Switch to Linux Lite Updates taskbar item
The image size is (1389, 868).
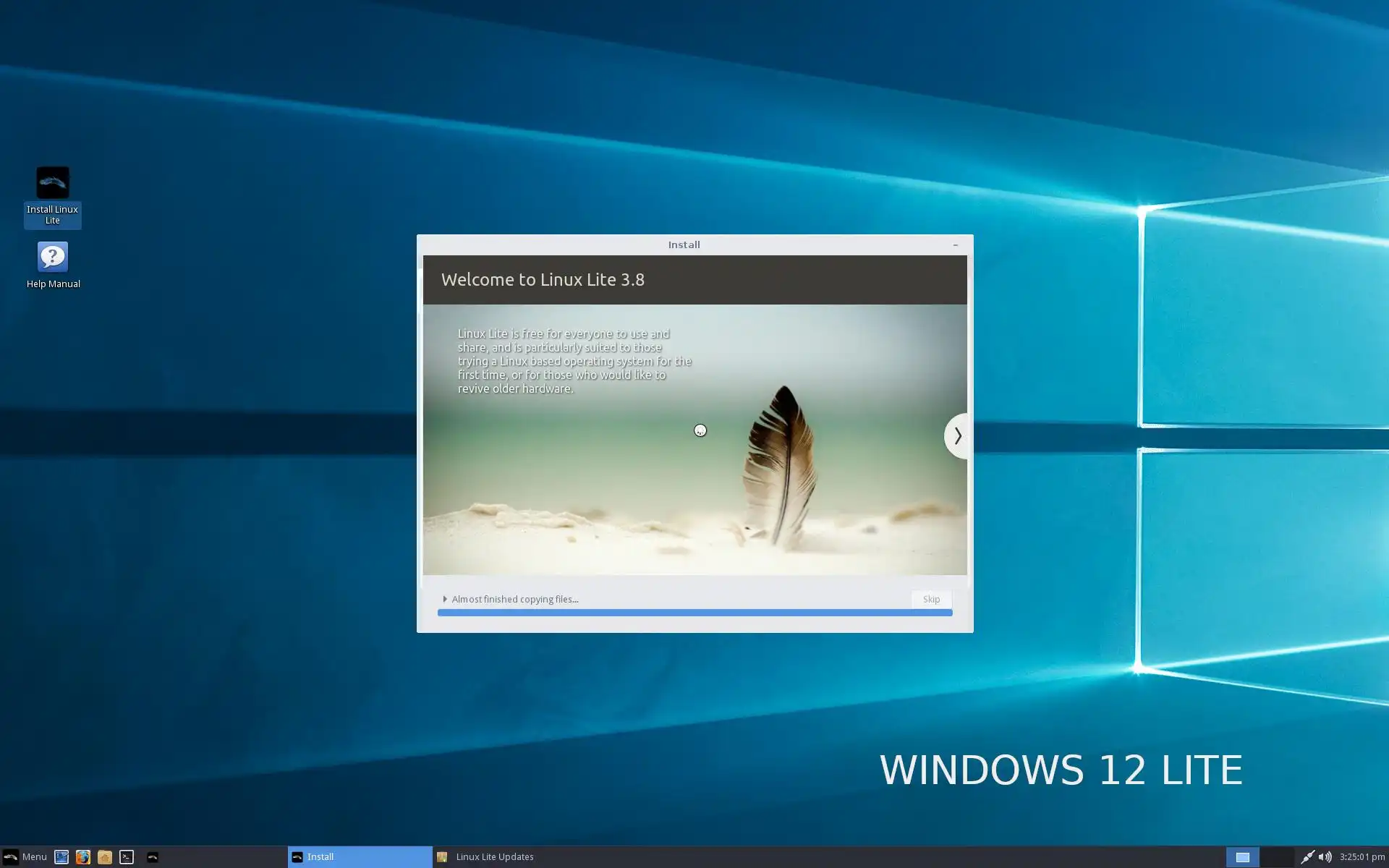(495, 857)
